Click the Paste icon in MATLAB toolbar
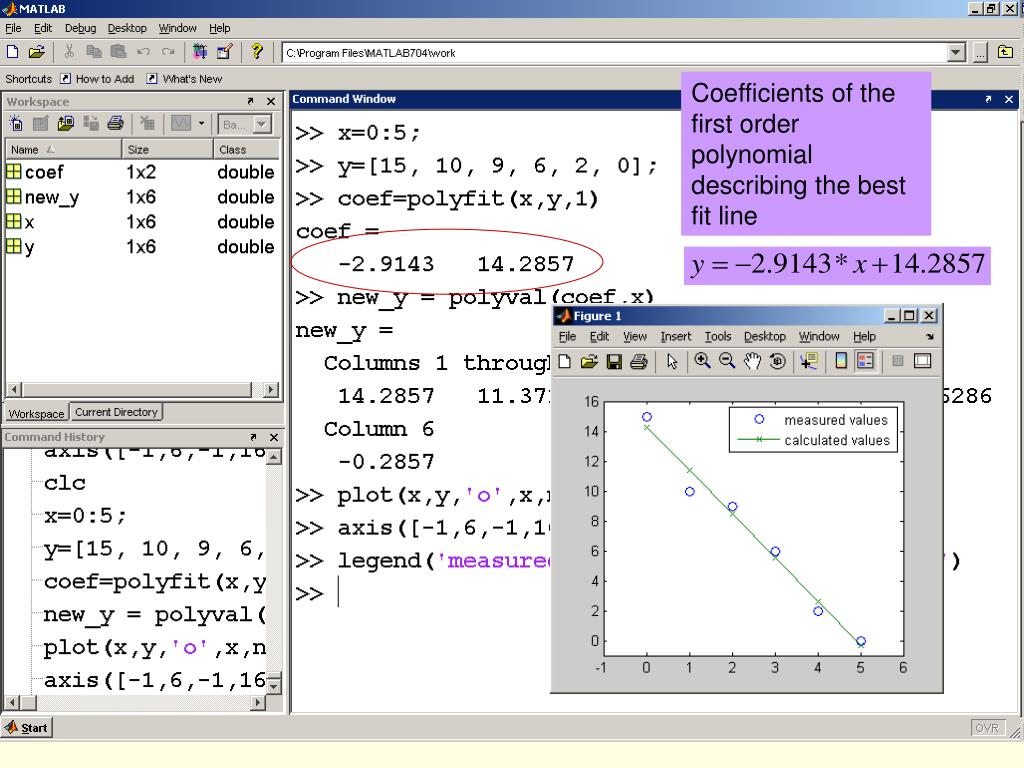Screen dimensions: 1024x768 [118, 52]
